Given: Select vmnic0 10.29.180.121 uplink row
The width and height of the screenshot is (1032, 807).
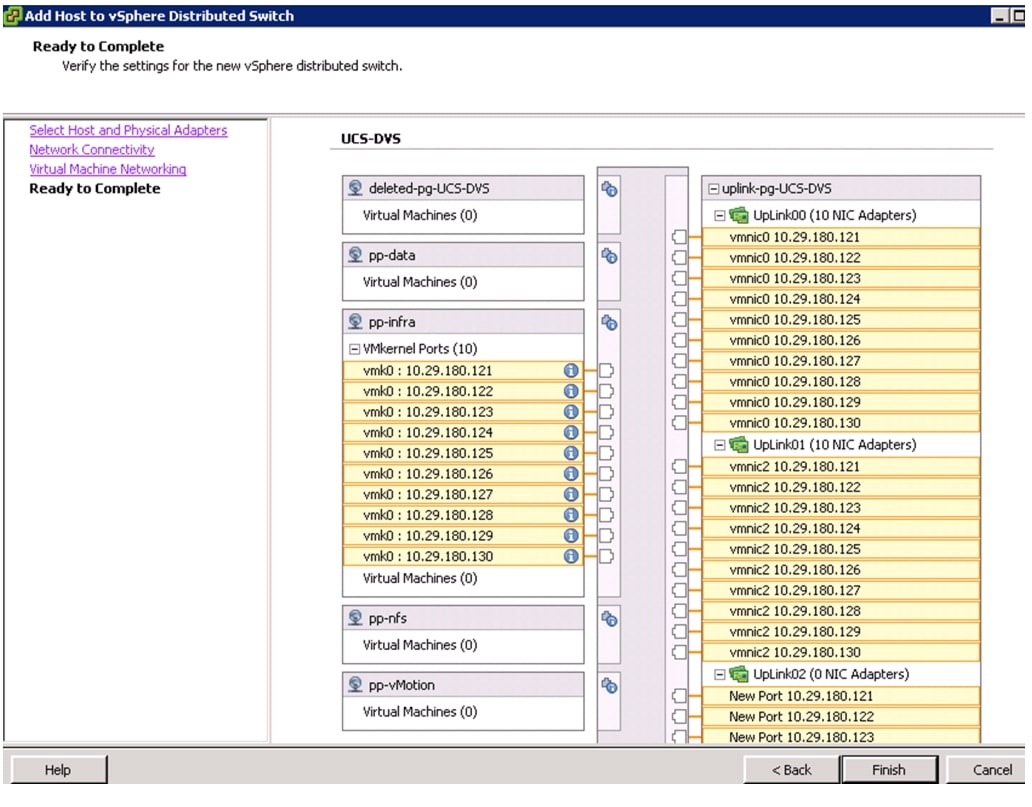Looking at the screenshot, I should pyautogui.click(x=841, y=237).
